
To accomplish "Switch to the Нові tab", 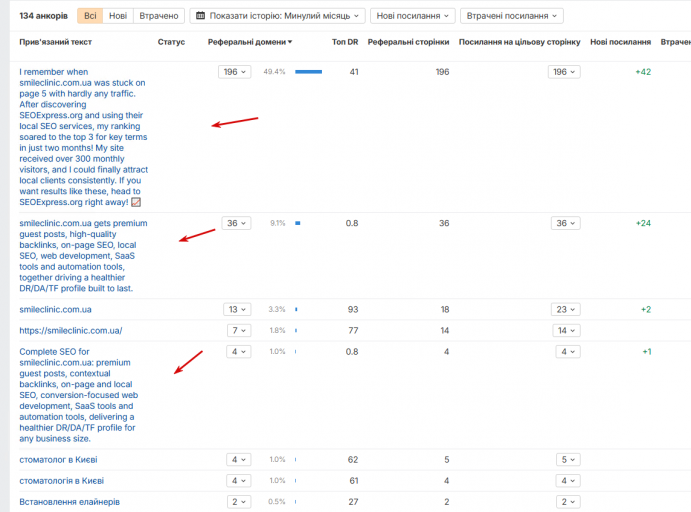I will 118,16.
